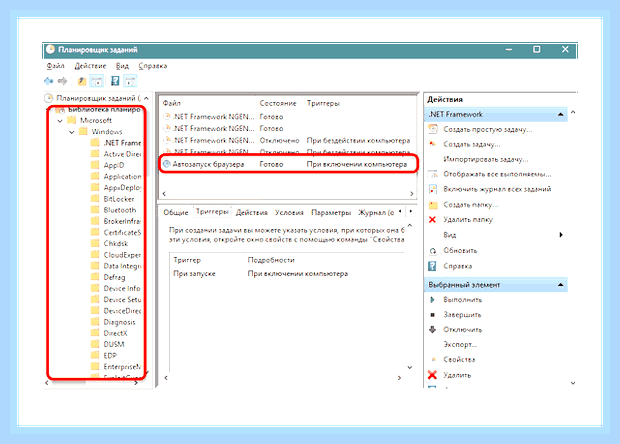The width and height of the screenshot is (620, 444).
Task: Switch to the Триггеры tab
Action: click(x=212, y=212)
